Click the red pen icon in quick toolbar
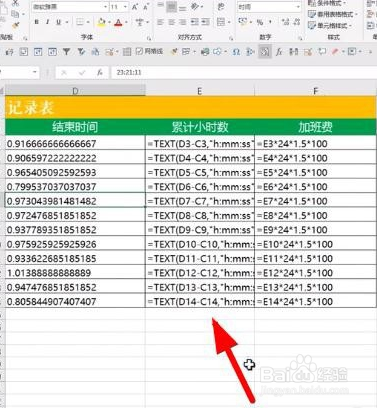Image resolution: width=377 pixels, height=408 pixels. pos(335,52)
